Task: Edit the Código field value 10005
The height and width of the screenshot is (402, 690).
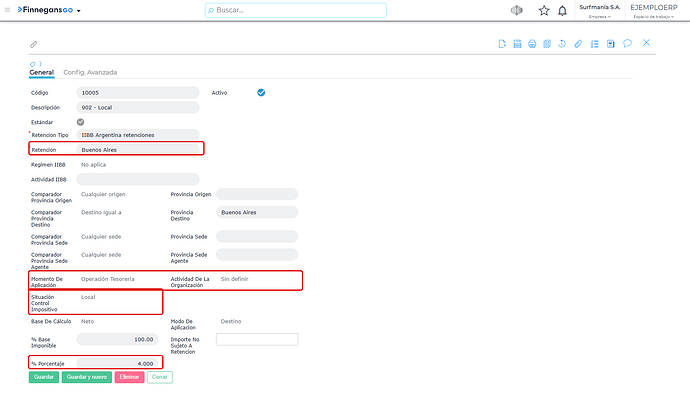Action: click(138, 93)
